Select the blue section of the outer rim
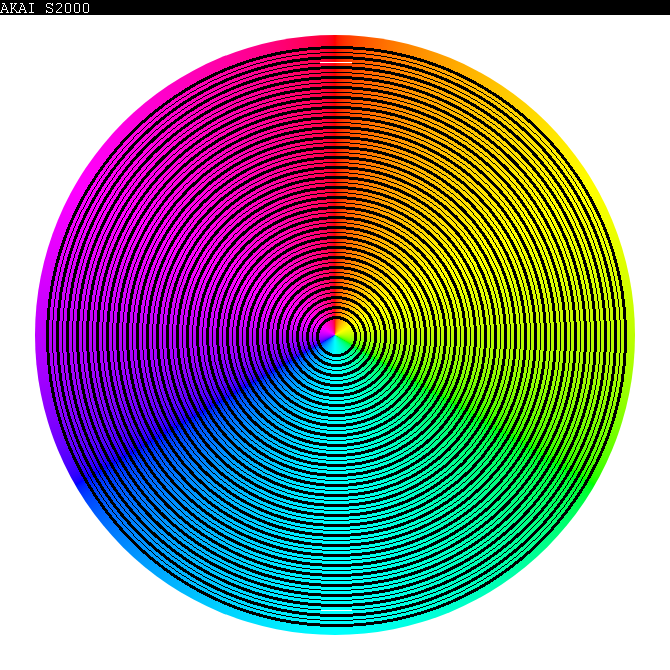The image size is (670, 670). pos(79,483)
